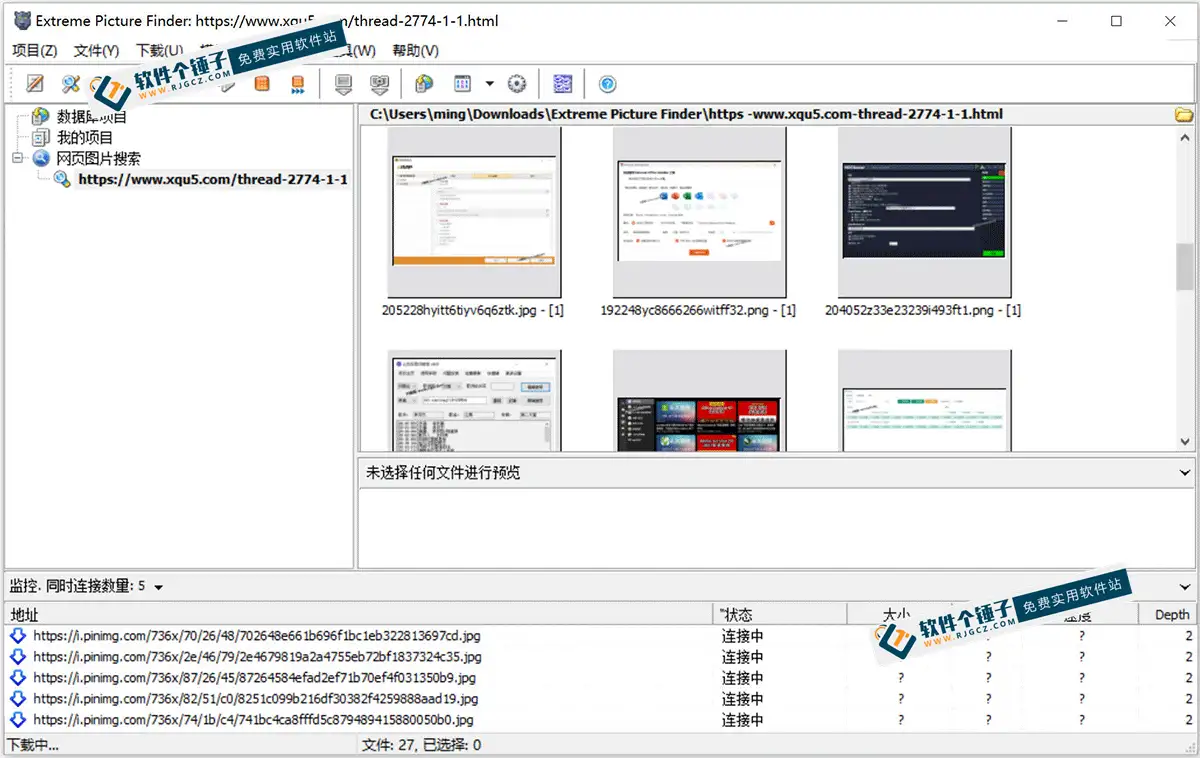Collapse the preview panel chevron
This screenshot has width=1200, height=758.
[x=1185, y=473]
